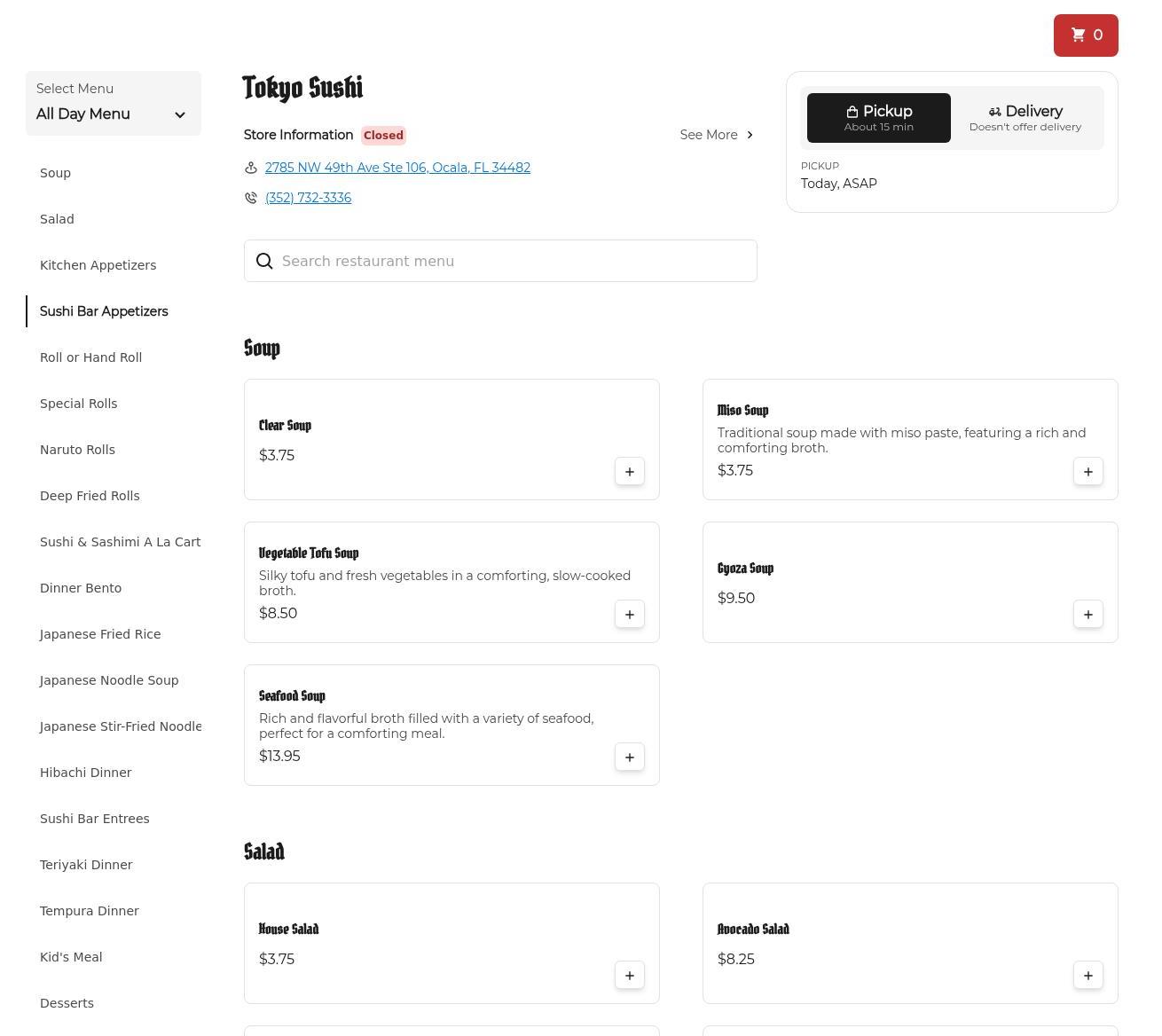1162x1036 pixels.
Task: Add Clear Soup to cart
Action: [629, 472]
